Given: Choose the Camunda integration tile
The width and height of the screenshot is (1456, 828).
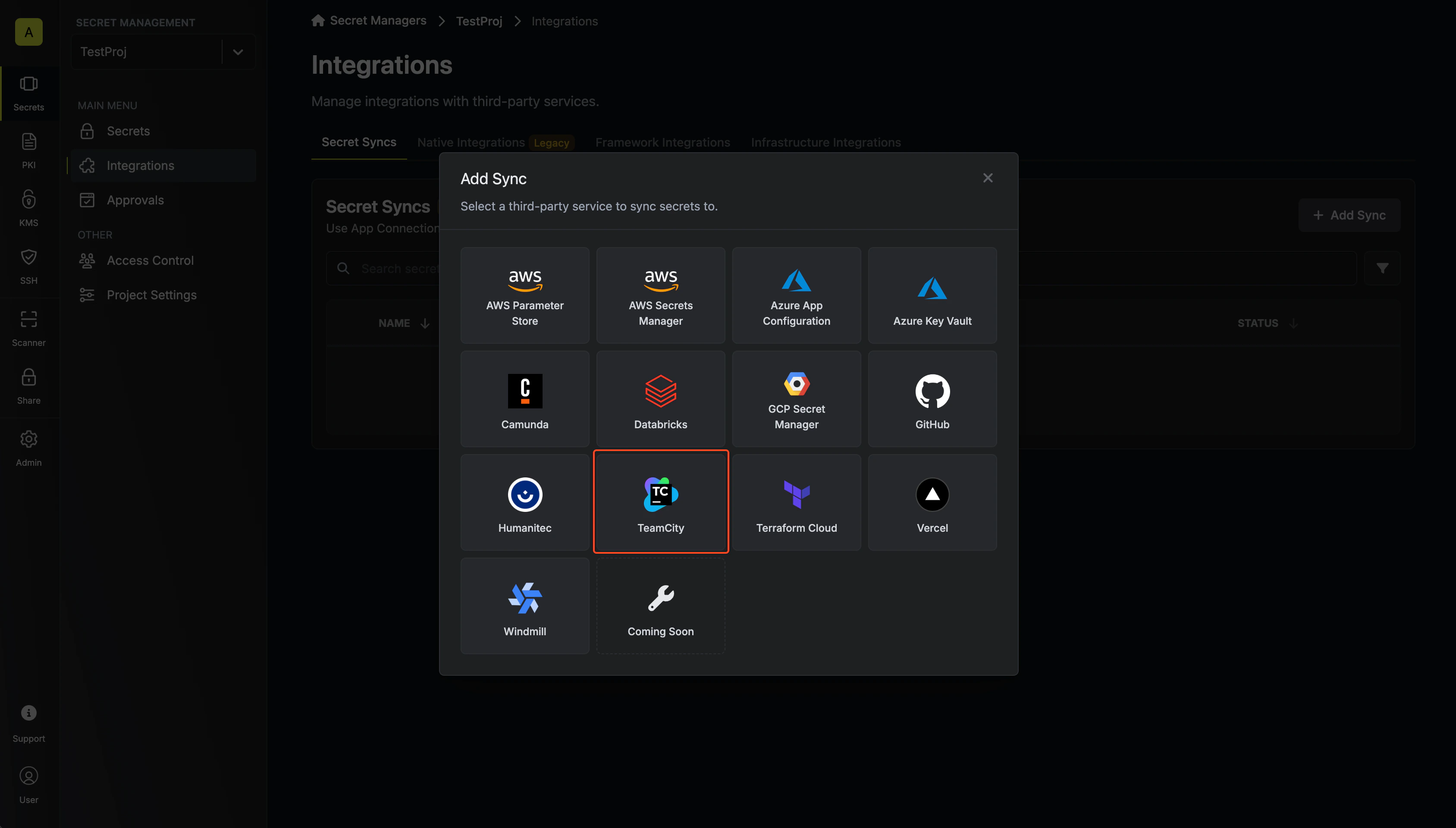Looking at the screenshot, I should point(525,398).
